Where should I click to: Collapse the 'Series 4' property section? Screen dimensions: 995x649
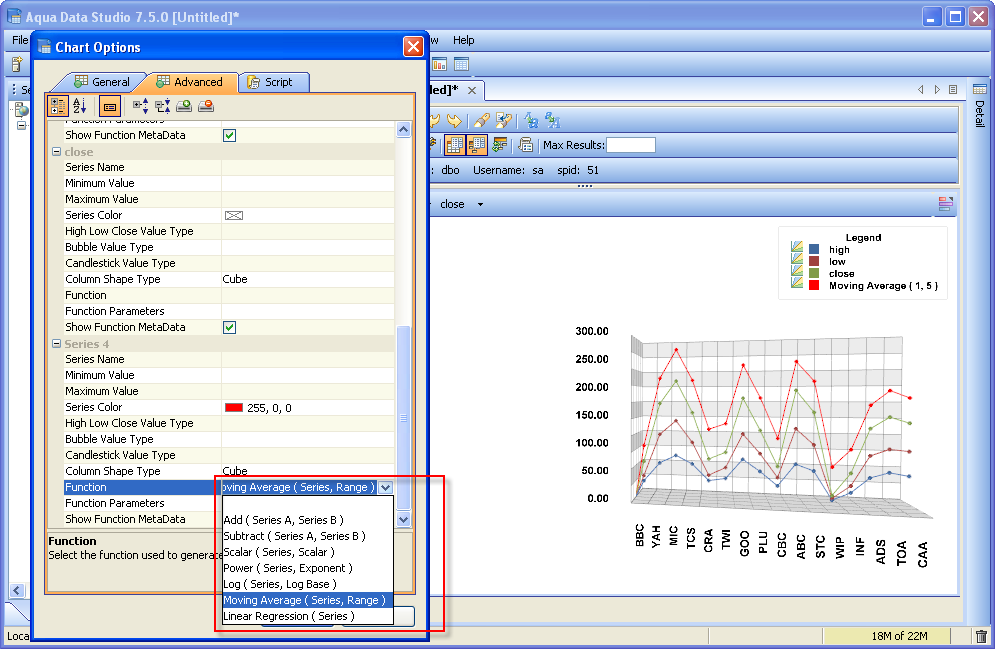(56, 343)
